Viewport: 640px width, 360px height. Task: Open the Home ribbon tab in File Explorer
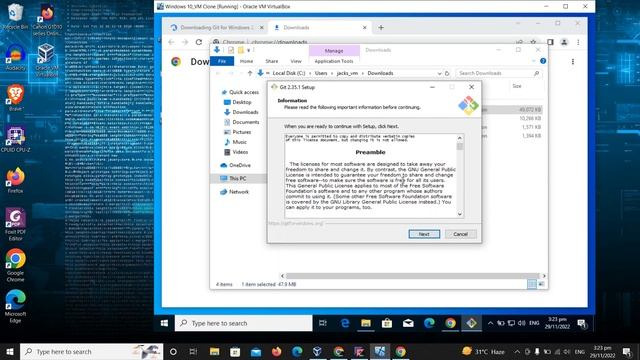[246, 61]
